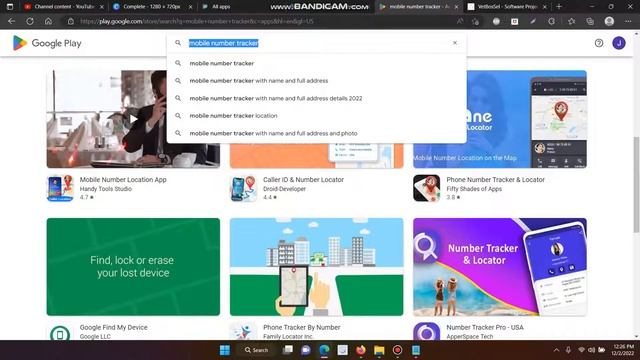Open the taskbar clock showing 12:26 PM
The width and height of the screenshot is (640, 360).
(622, 350)
